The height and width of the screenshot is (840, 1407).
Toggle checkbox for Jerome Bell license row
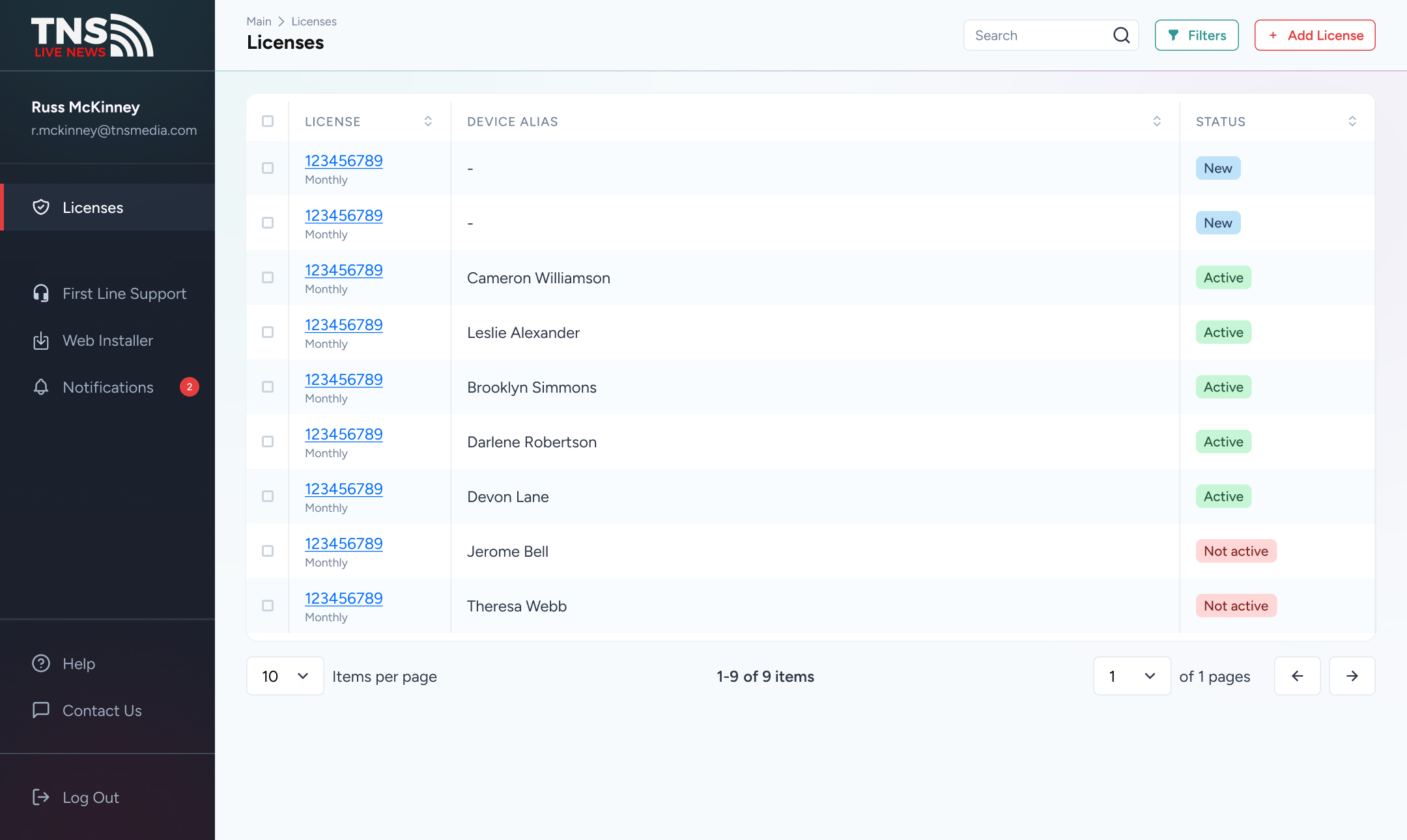[267, 551]
